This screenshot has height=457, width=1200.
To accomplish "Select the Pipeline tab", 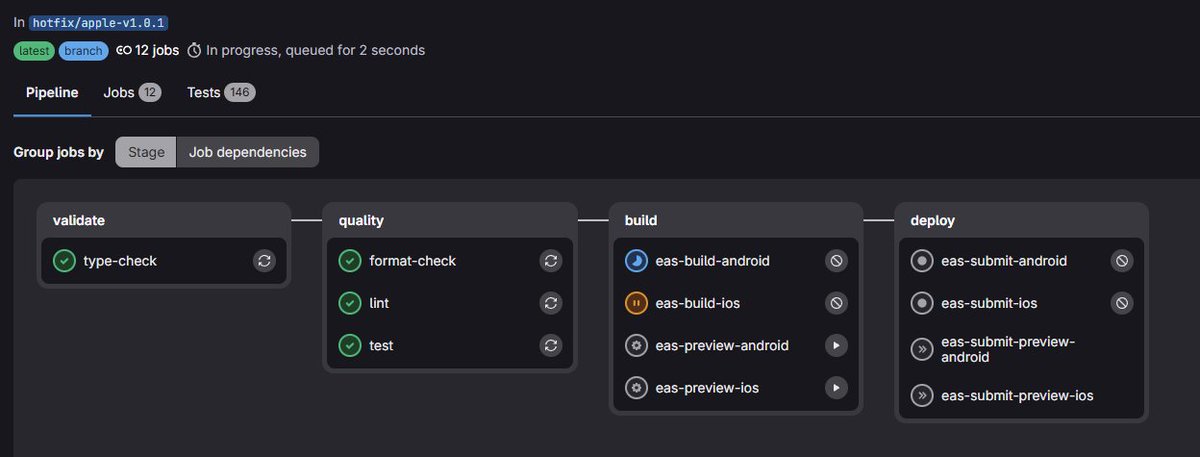I will click(52, 92).
